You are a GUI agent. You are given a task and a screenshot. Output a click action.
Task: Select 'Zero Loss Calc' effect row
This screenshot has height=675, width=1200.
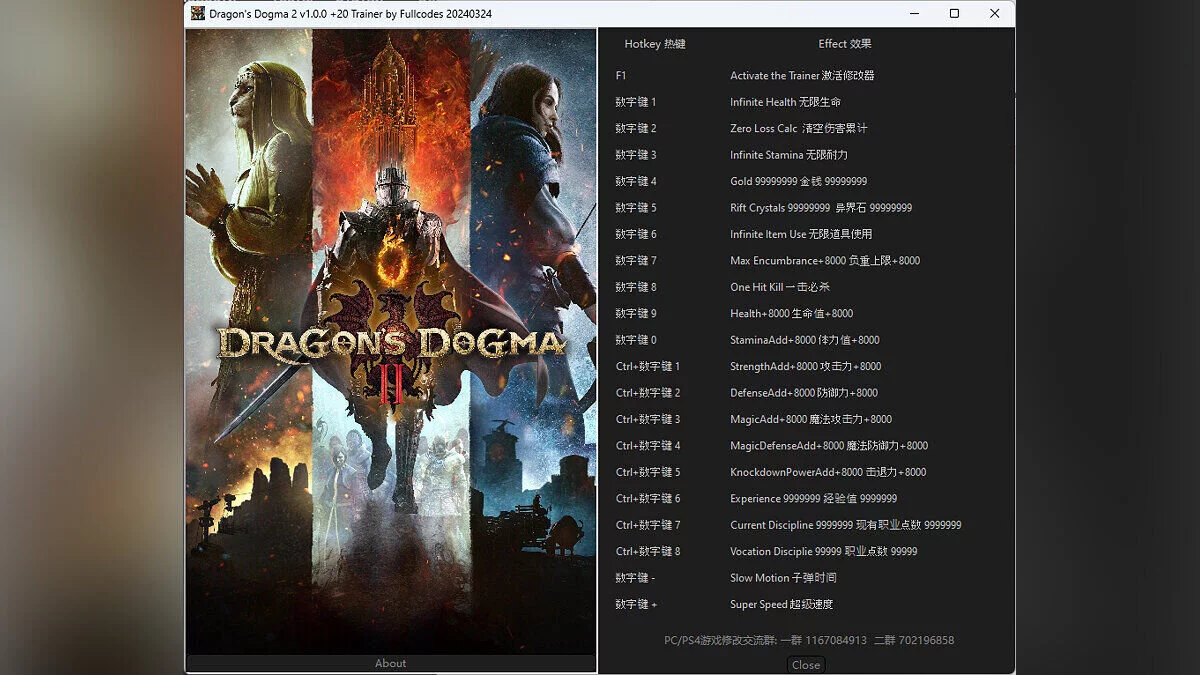pos(798,128)
